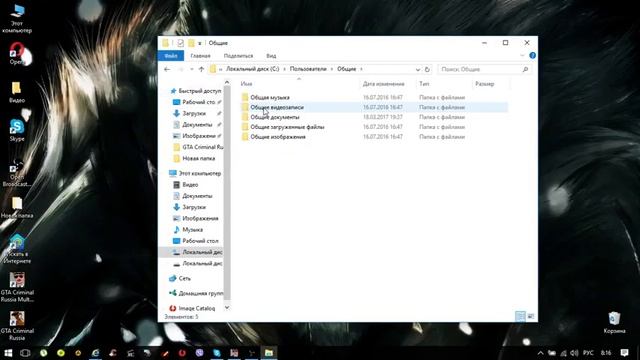
Task: Open the Skype icon in the taskbar
Action: (217, 353)
